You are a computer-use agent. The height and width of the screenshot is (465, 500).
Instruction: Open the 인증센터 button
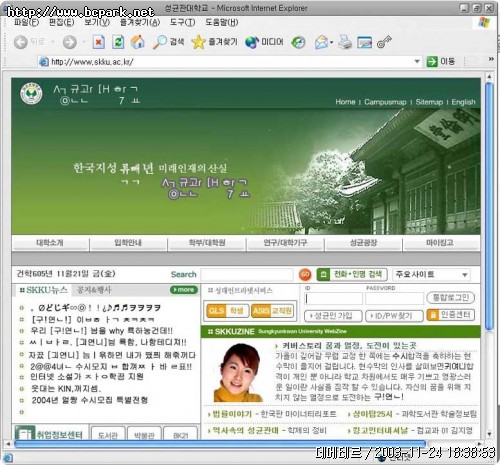coord(451,315)
